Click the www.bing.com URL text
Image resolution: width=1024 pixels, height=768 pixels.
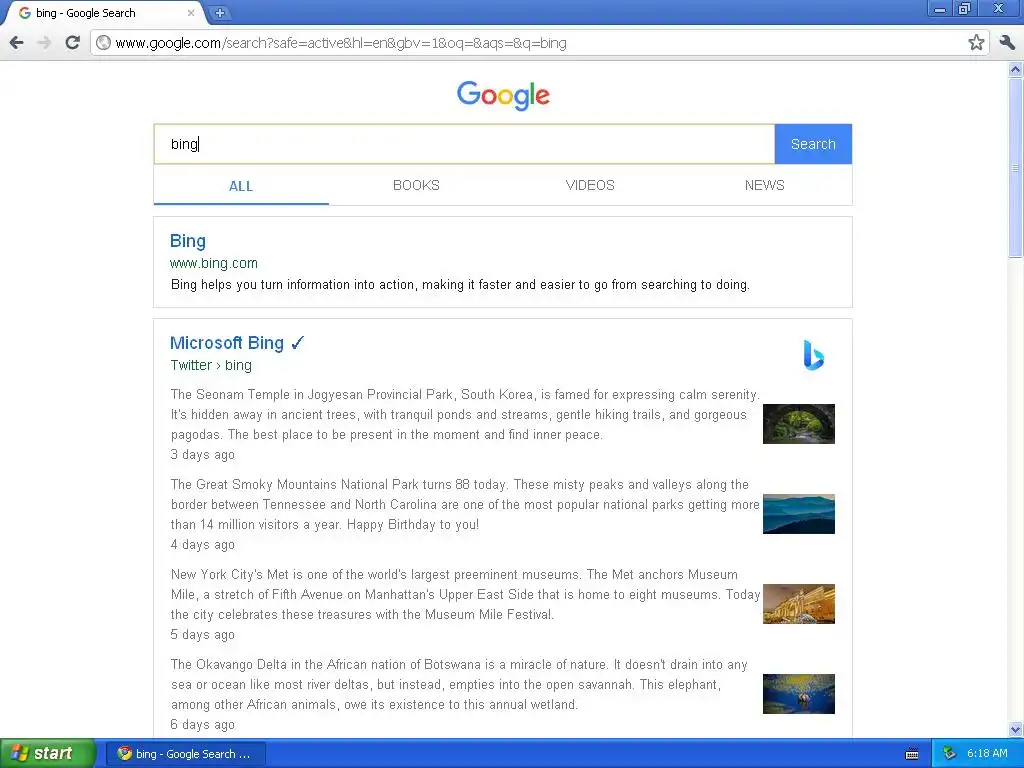click(214, 263)
